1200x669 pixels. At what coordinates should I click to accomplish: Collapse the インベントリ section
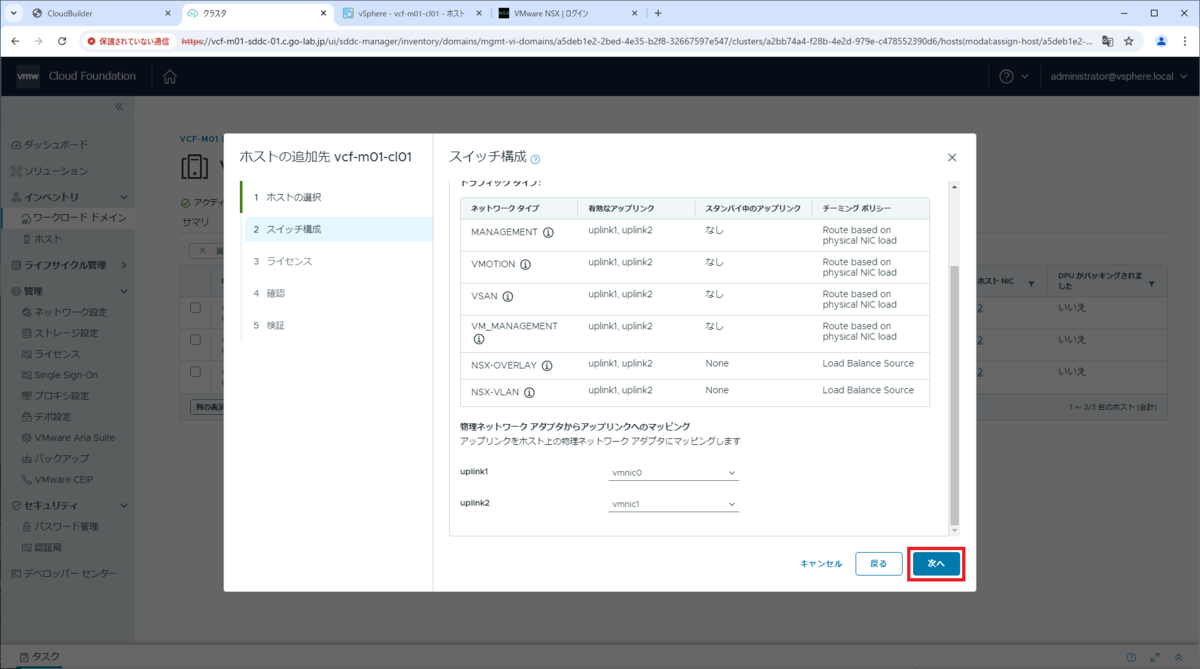click(124, 197)
